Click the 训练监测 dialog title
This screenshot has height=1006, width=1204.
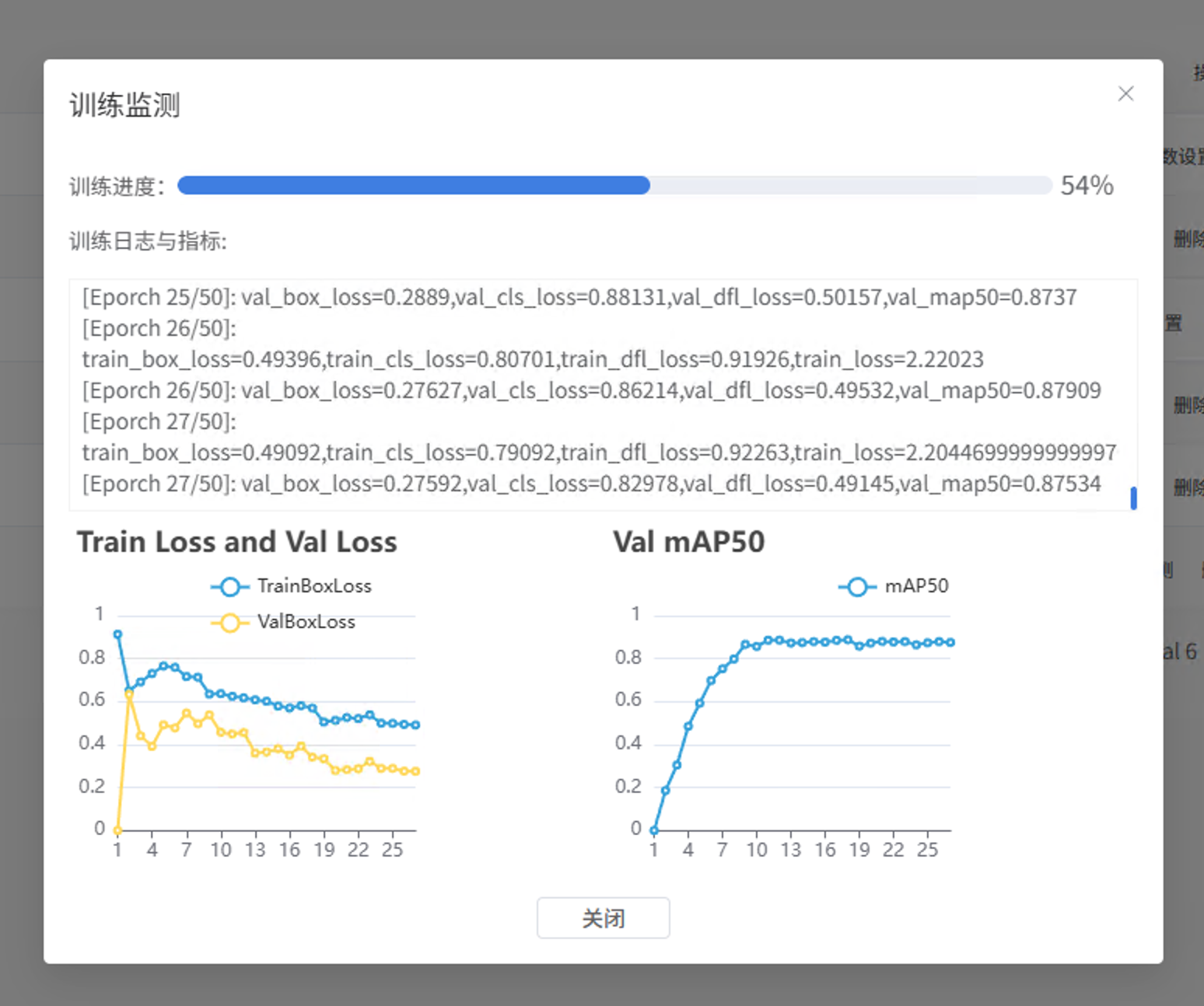click(124, 105)
